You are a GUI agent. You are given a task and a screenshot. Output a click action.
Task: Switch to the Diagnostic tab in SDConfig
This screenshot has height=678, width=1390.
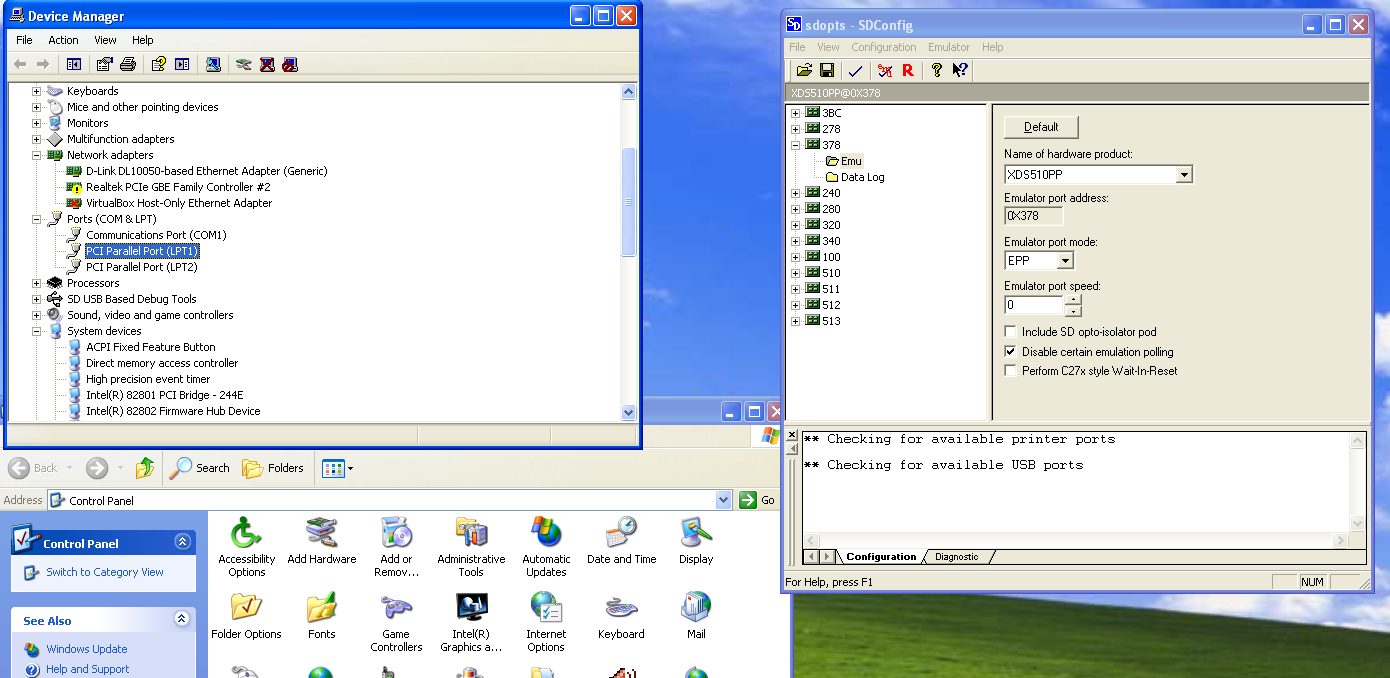tap(957, 557)
